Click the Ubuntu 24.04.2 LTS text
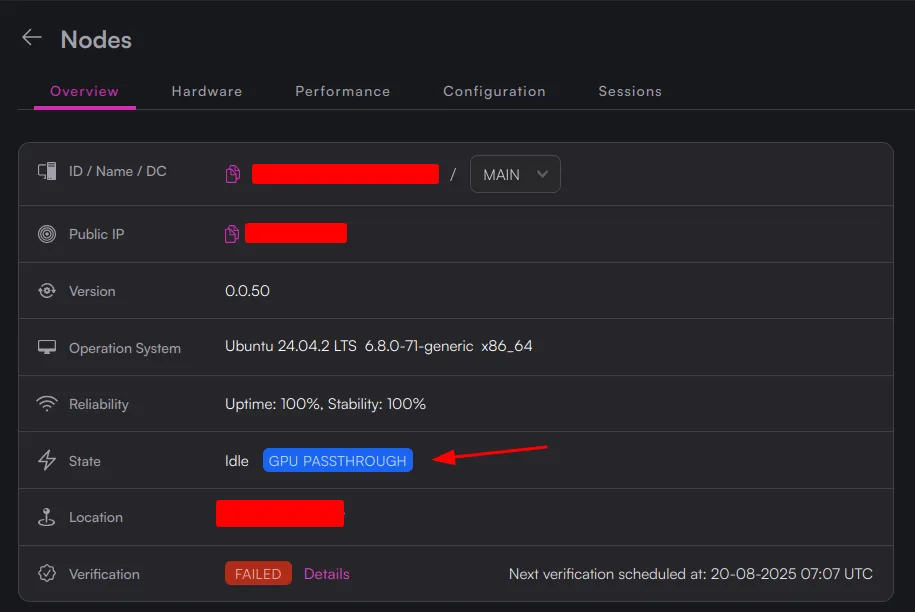This screenshot has height=612, width=915. tap(291, 346)
